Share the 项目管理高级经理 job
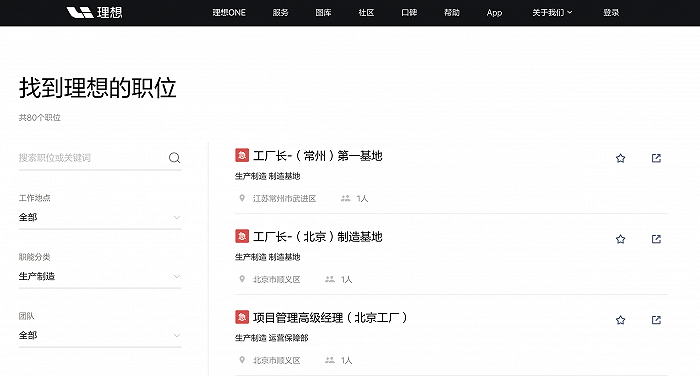The height and width of the screenshot is (376, 700). click(x=656, y=320)
